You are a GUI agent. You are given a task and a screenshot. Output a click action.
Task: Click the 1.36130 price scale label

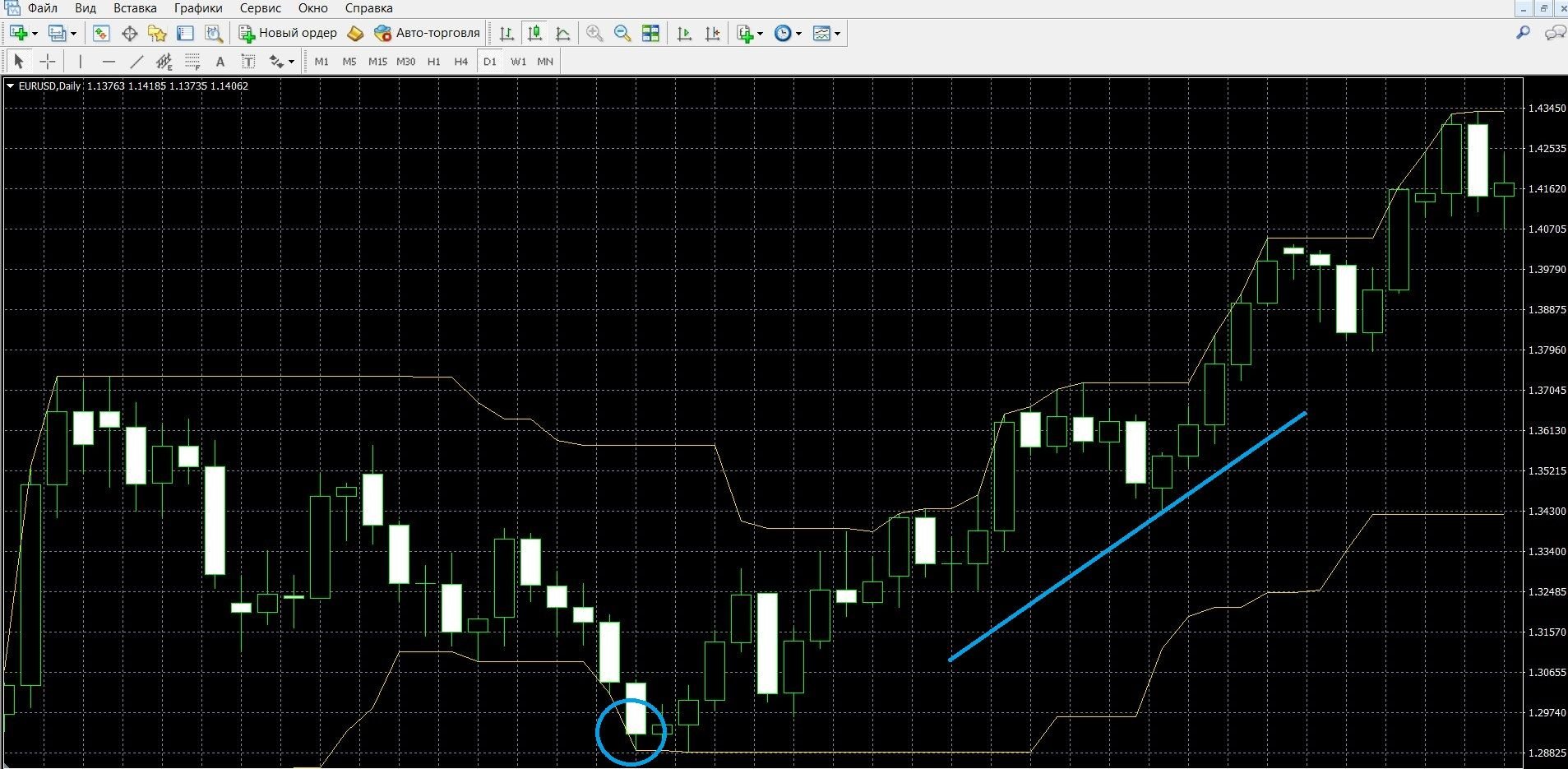coord(1547,431)
